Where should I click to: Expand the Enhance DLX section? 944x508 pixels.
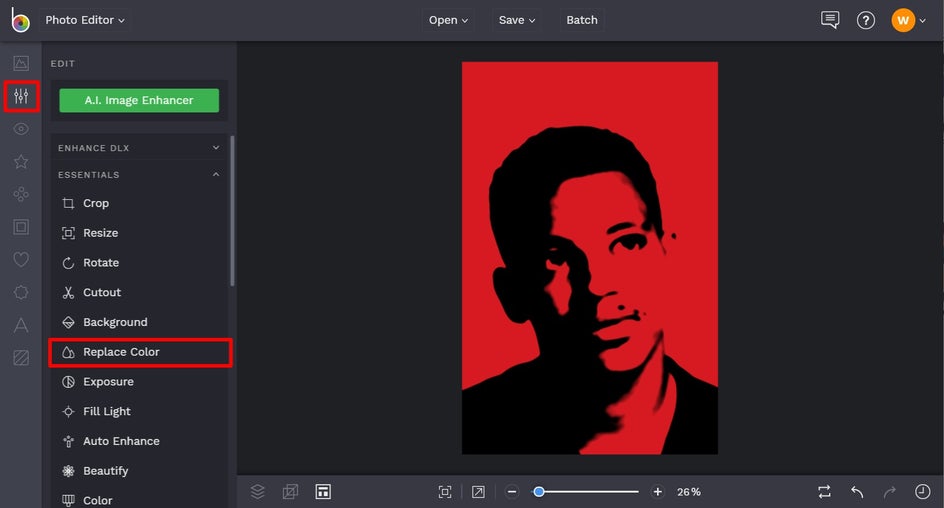click(139, 147)
